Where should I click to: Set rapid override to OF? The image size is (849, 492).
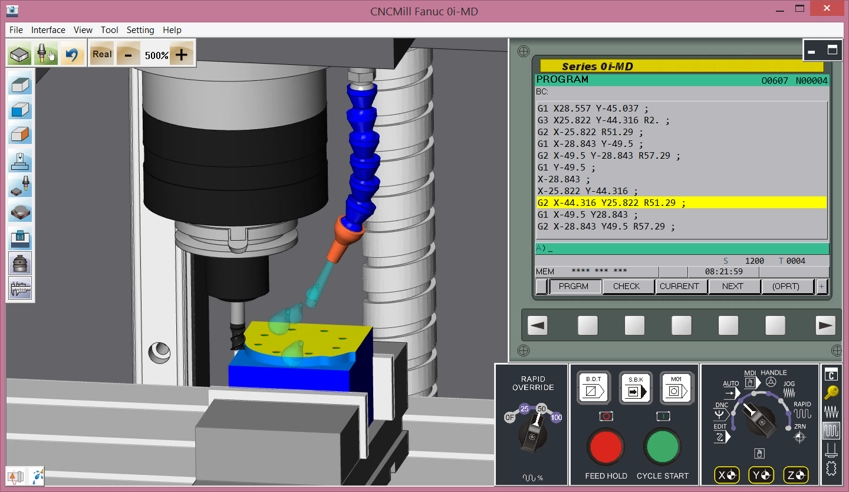pos(510,417)
